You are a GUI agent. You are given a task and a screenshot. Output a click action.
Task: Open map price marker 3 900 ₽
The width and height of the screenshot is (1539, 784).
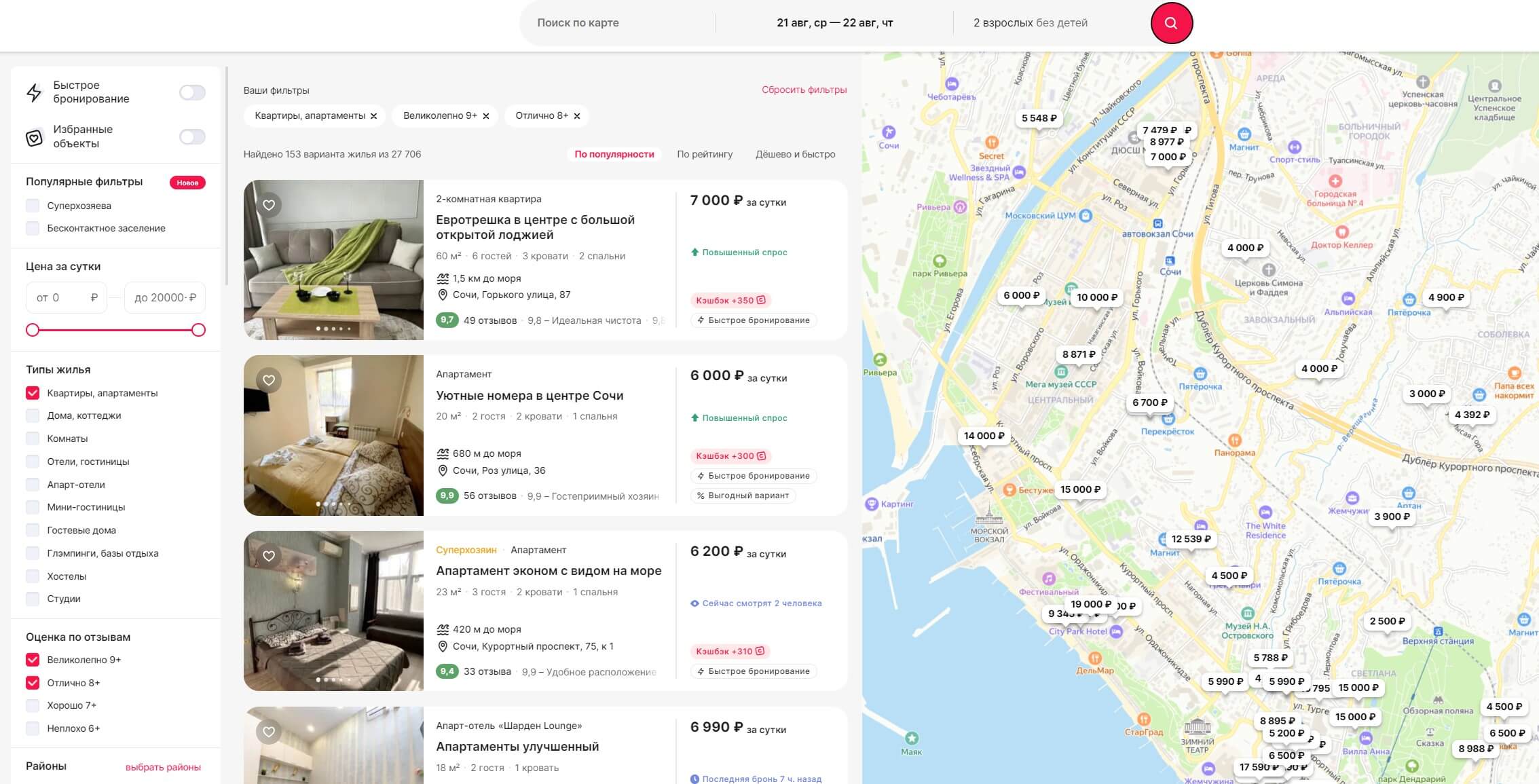tap(1392, 517)
